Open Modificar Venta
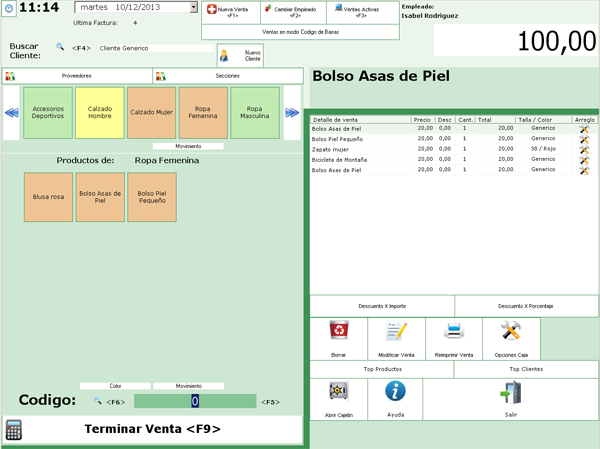 click(396, 332)
